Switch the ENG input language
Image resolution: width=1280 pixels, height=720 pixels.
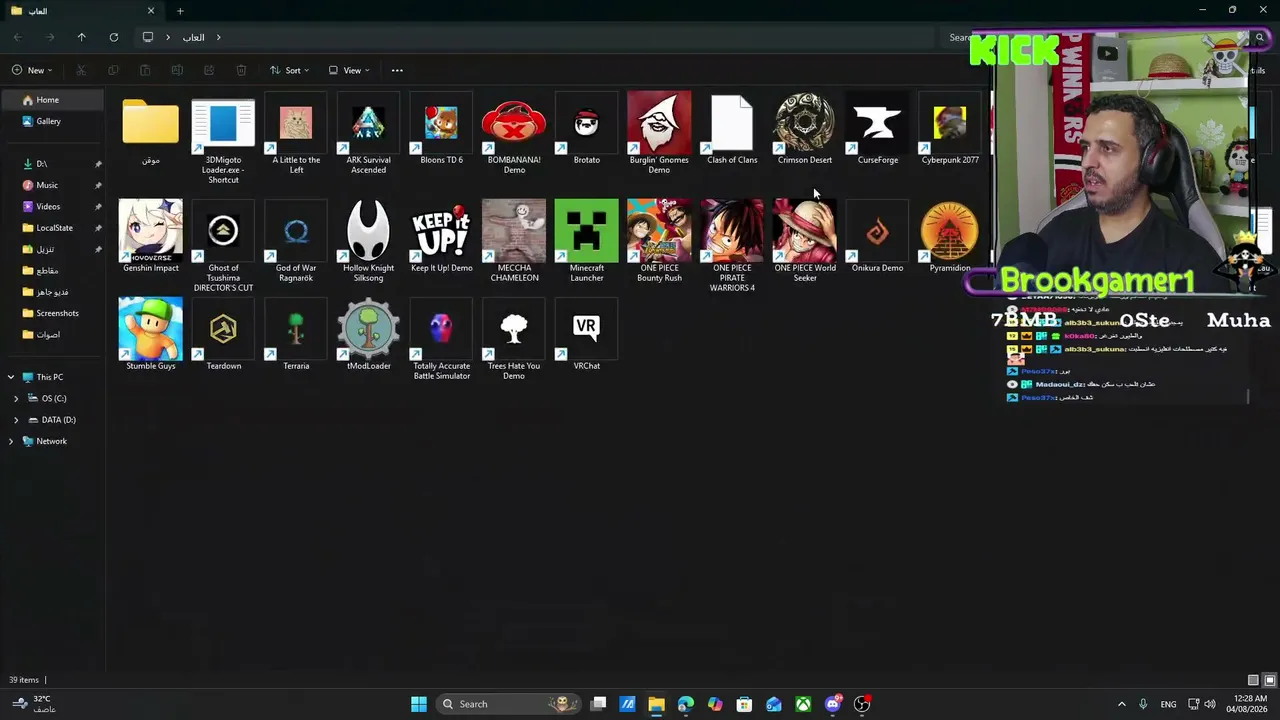[x=1168, y=704]
